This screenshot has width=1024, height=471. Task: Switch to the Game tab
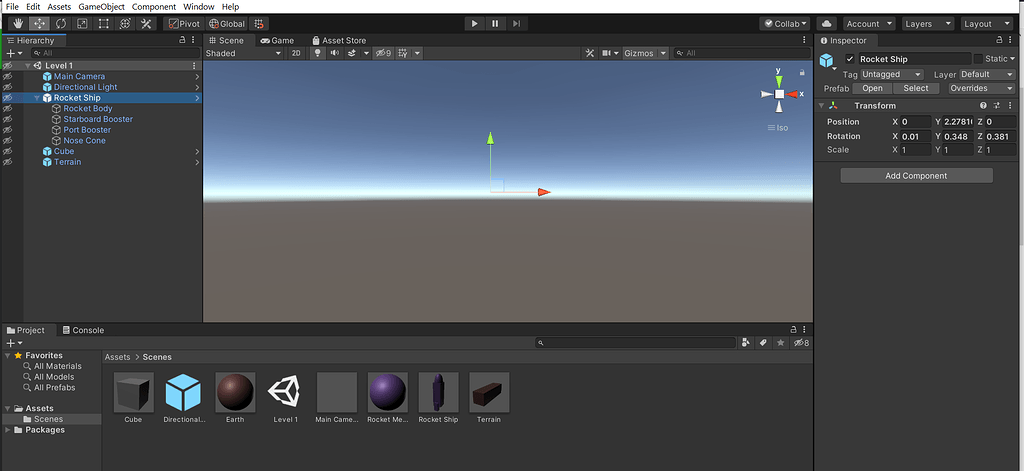click(277, 41)
